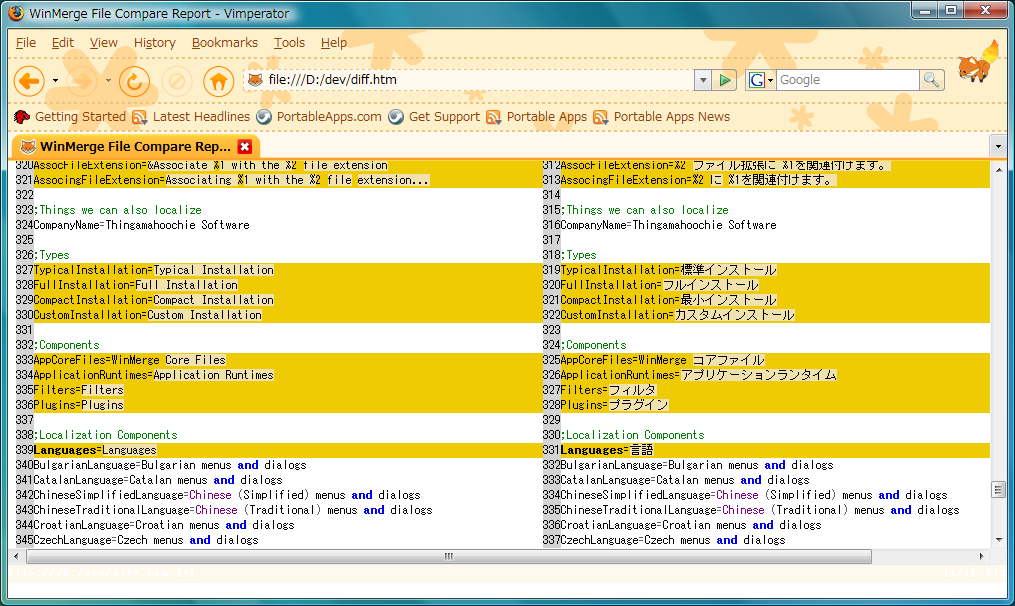The width and height of the screenshot is (1015, 606).
Task: Click the search magnifier icon
Action: coord(931,80)
